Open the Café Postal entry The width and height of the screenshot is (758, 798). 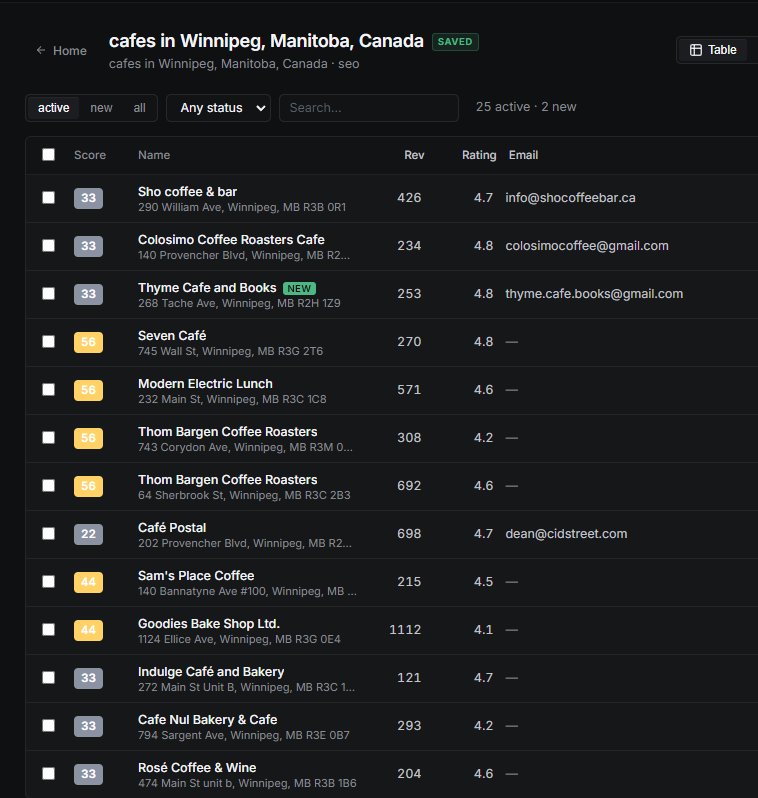pos(172,528)
